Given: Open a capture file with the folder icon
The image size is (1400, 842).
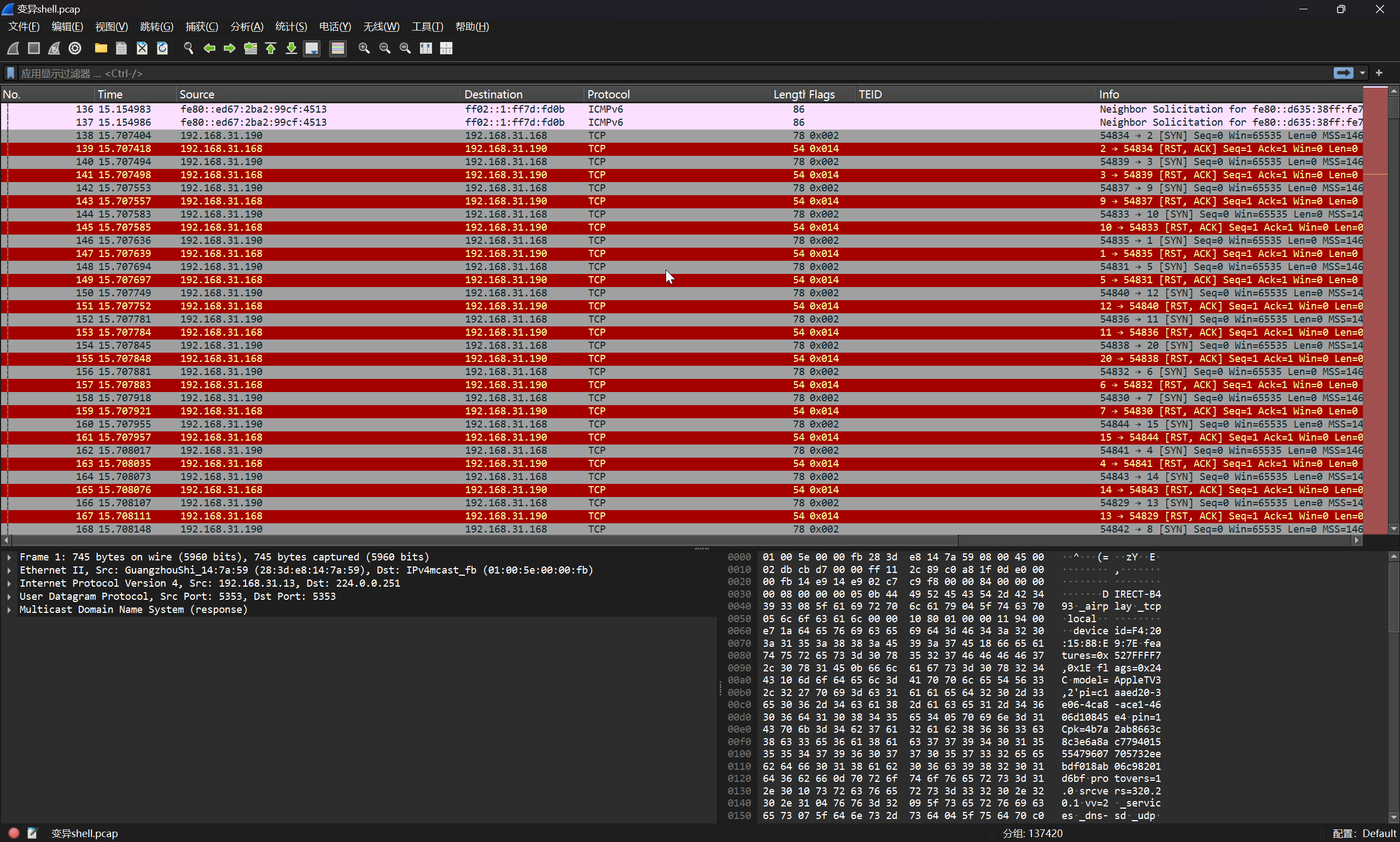Looking at the screenshot, I should click(x=101, y=48).
